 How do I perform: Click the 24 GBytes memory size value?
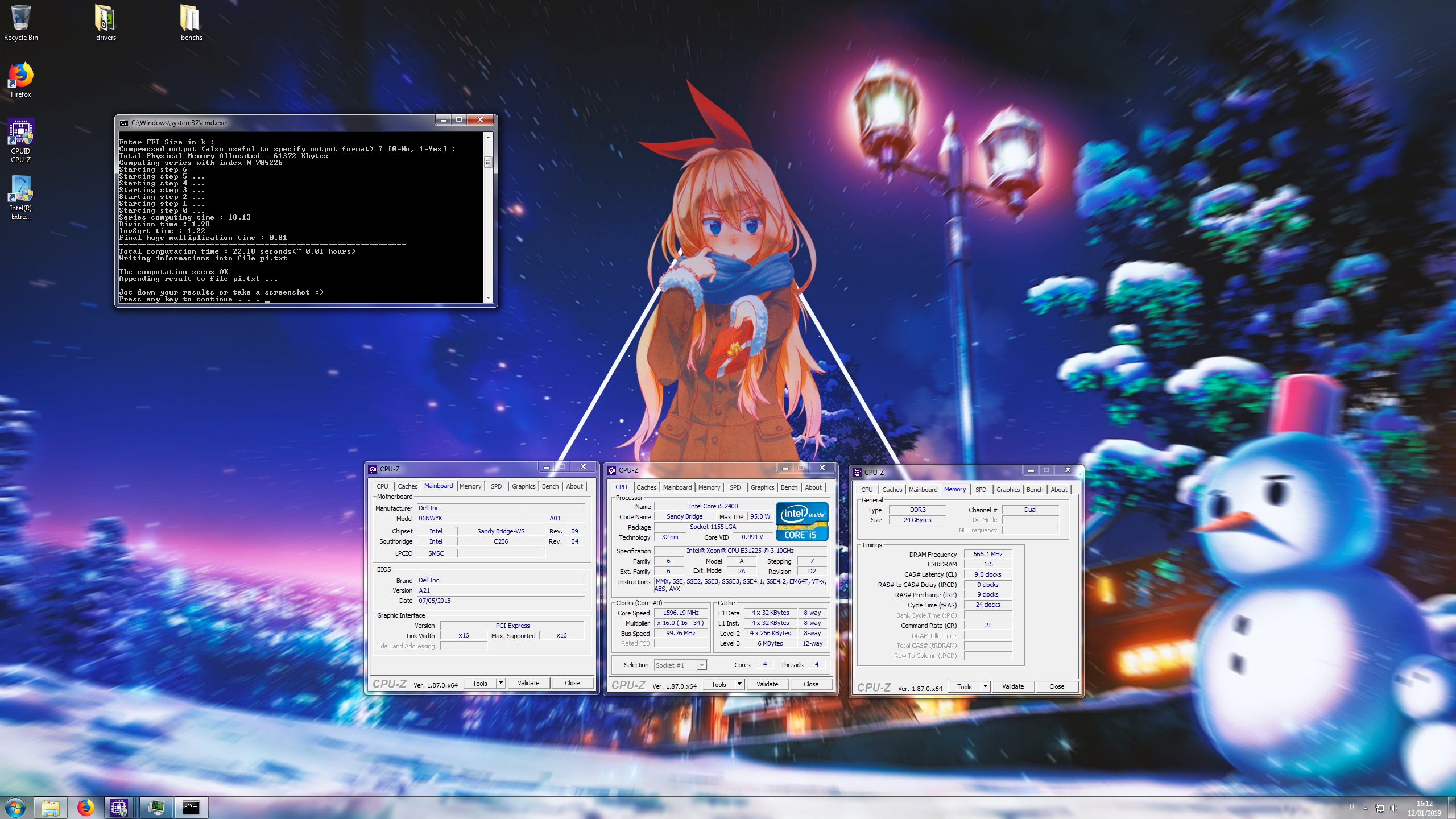[x=917, y=520]
